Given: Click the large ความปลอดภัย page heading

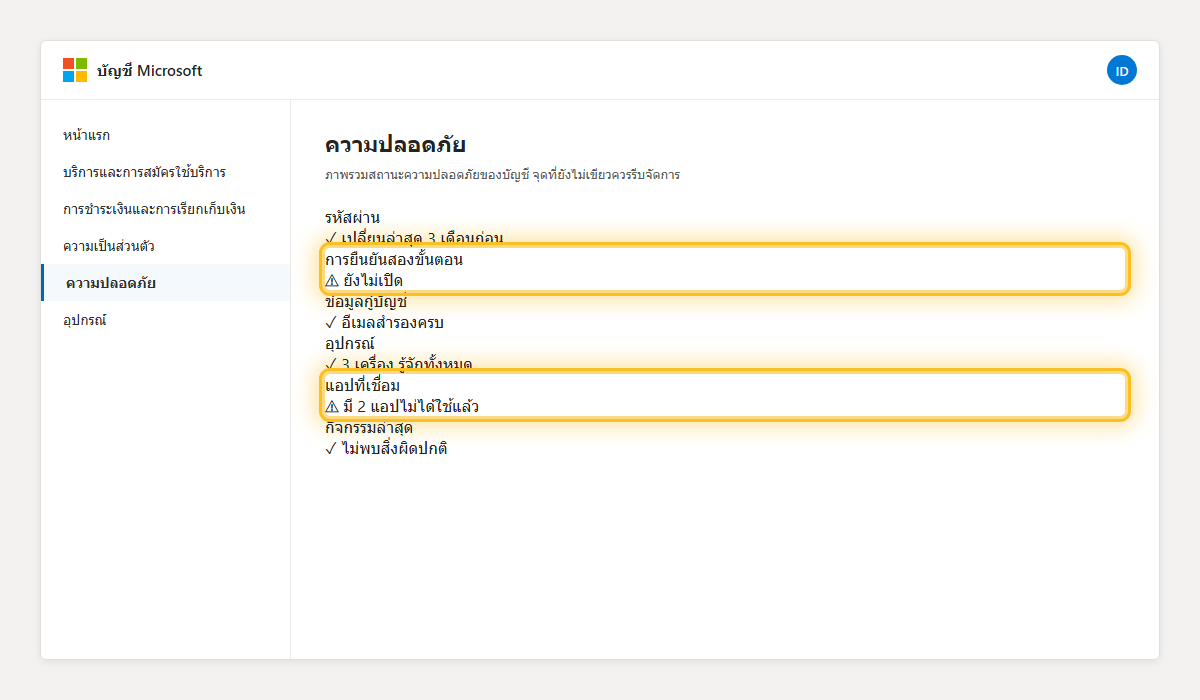Looking at the screenshot, I should [x=395, y=145].
